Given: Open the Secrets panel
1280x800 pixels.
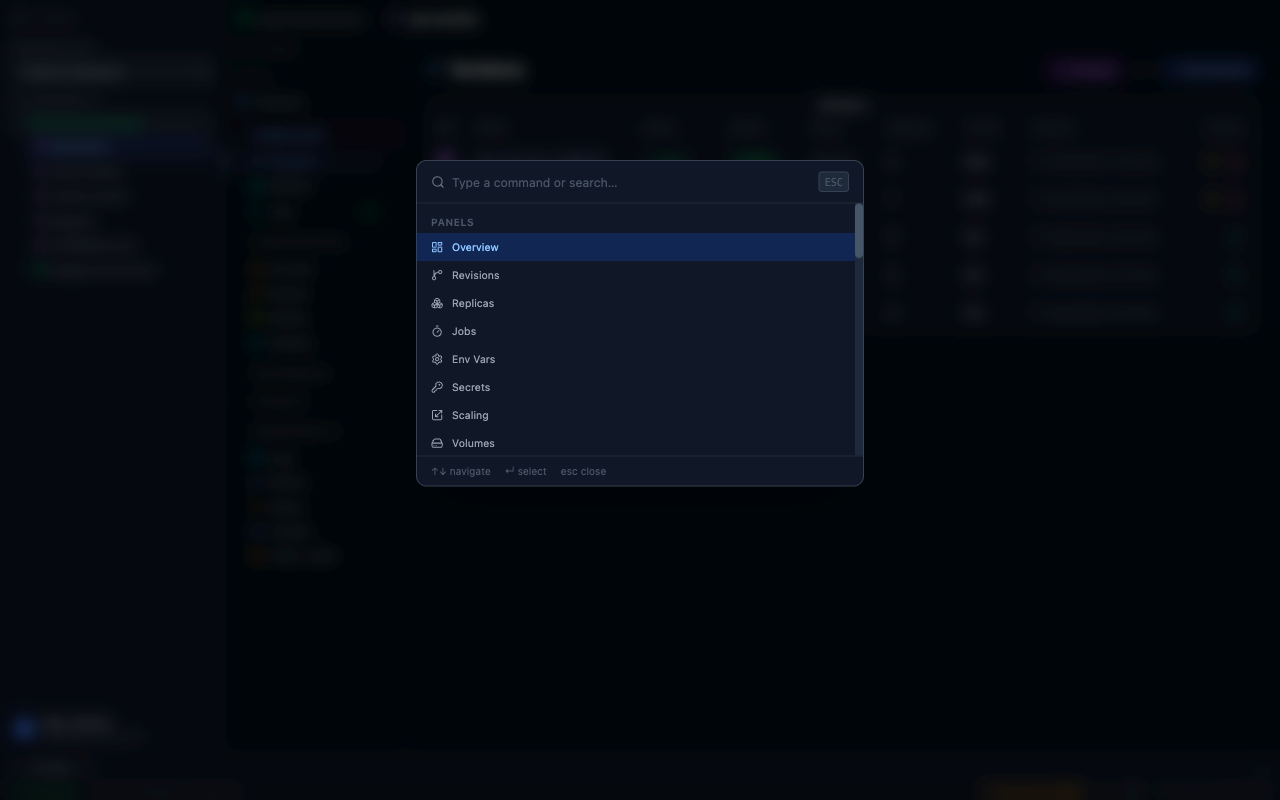Looking at the screenshot, I should 471,386.
